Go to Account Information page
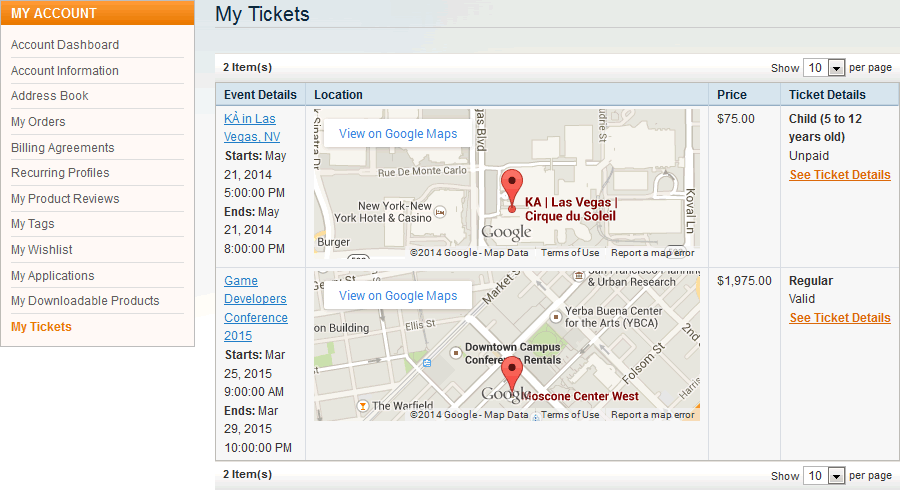The width and height of the screenshot is (900, 490). [x=65, y=71]
